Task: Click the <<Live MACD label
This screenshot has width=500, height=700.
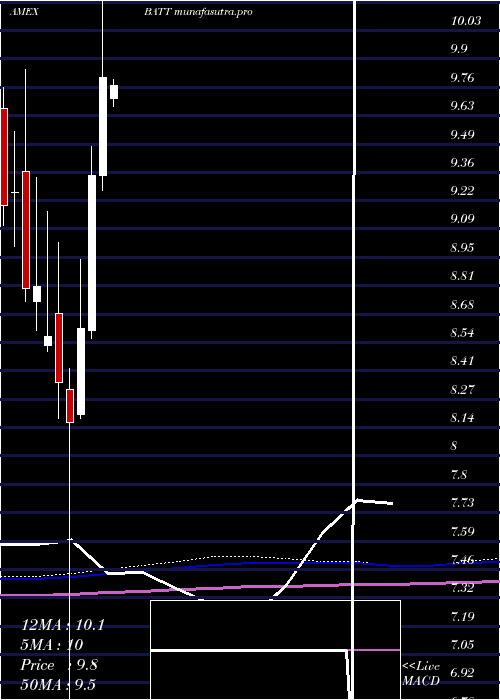Action: point(421,674)
